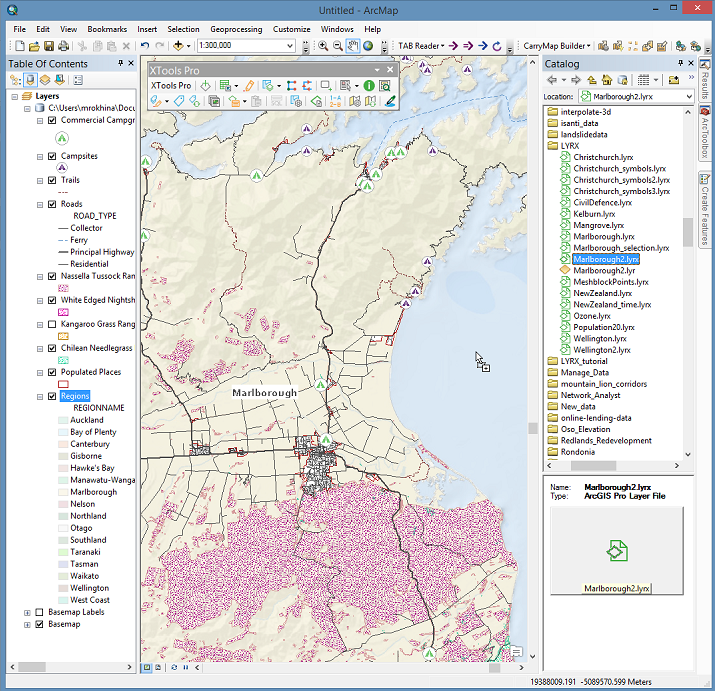Click the Undo arrow icon
Screen dimensions: 715x691
145,46
